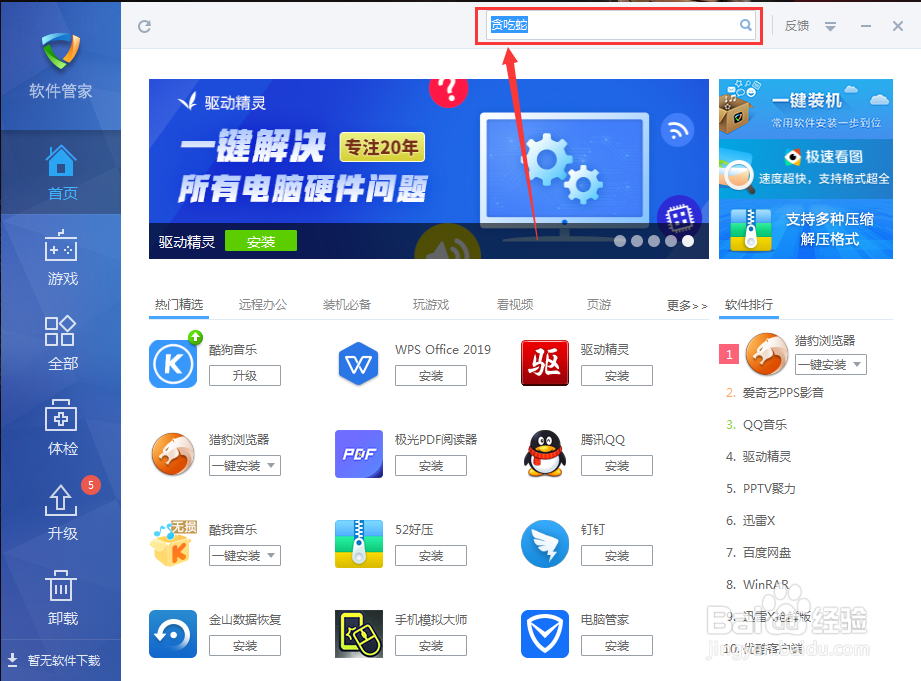Install 金山数据恢复
The image size is (921, 681).
[x=245, y=645]
